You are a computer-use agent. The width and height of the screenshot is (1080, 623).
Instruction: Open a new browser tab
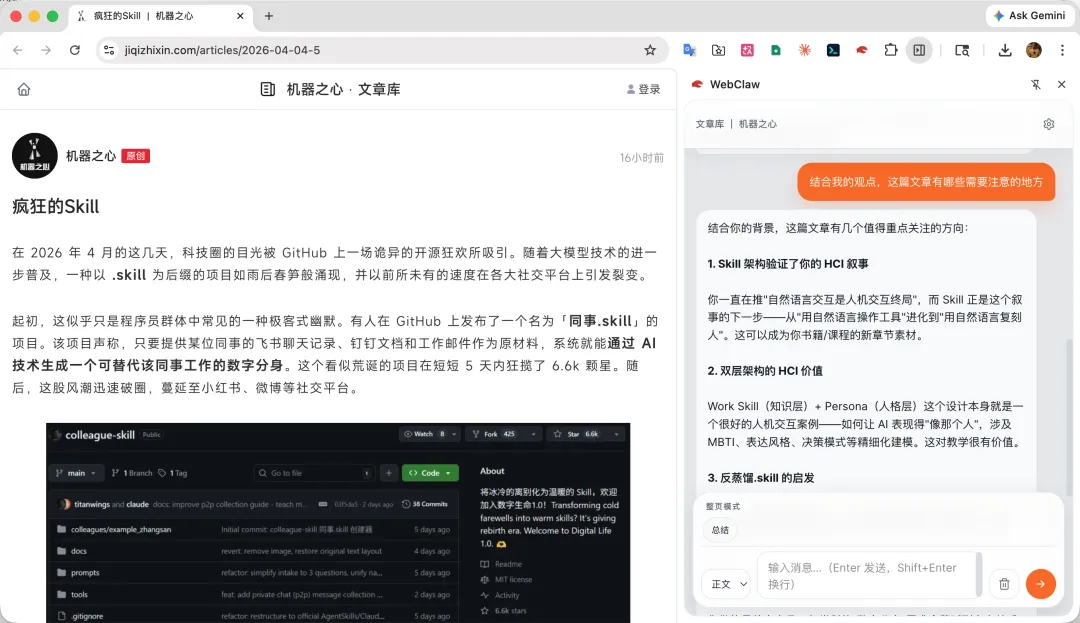[x=269, y=16]
